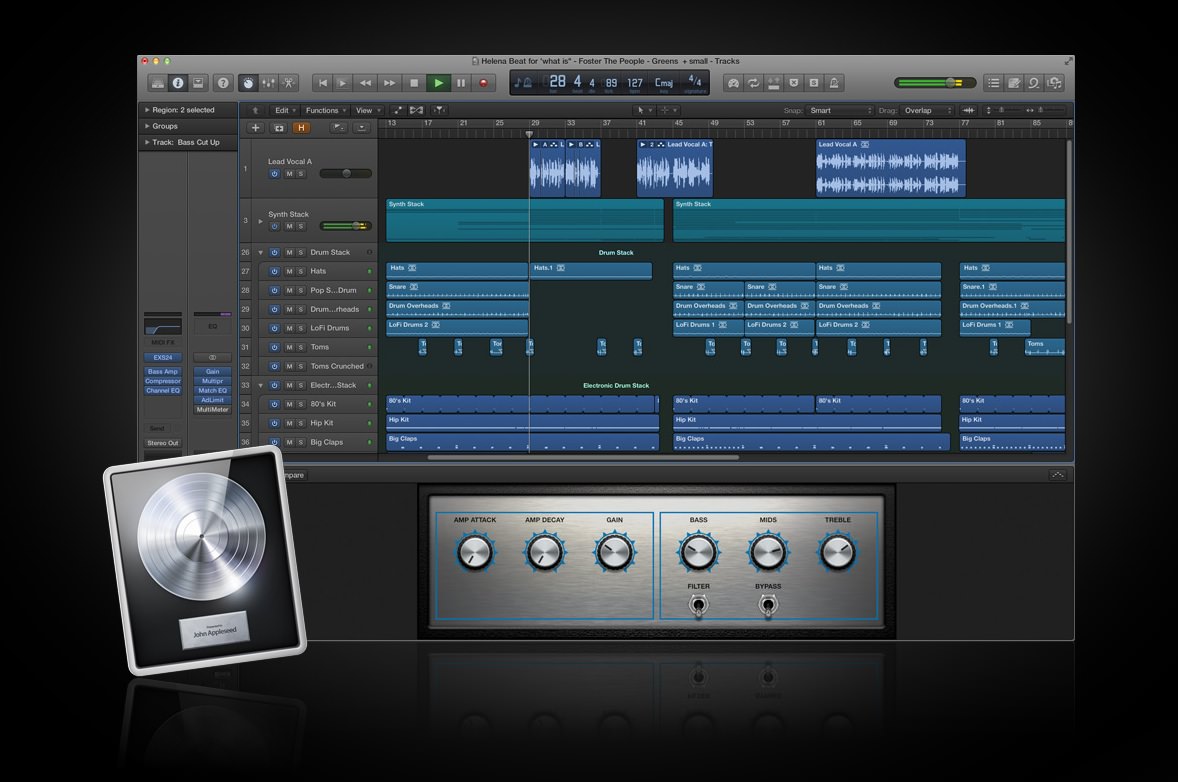This screenshot has width=1178, height=782.
Task: Toggle the metronome click
Action: pyautogui.click(x=834, y=83)
